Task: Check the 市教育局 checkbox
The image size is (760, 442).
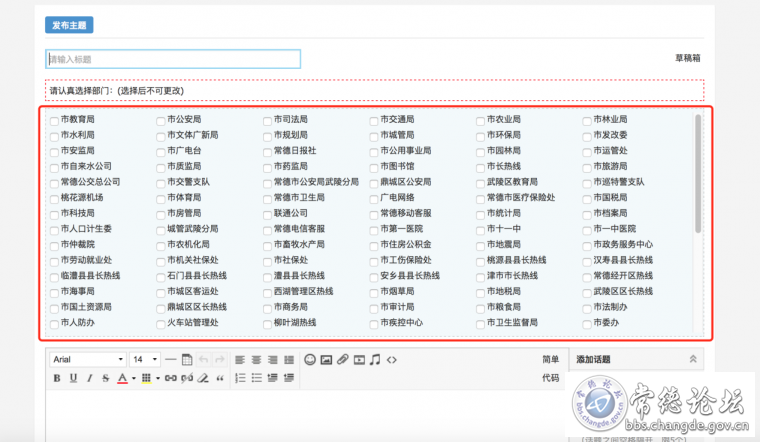Action: (54, 121)
